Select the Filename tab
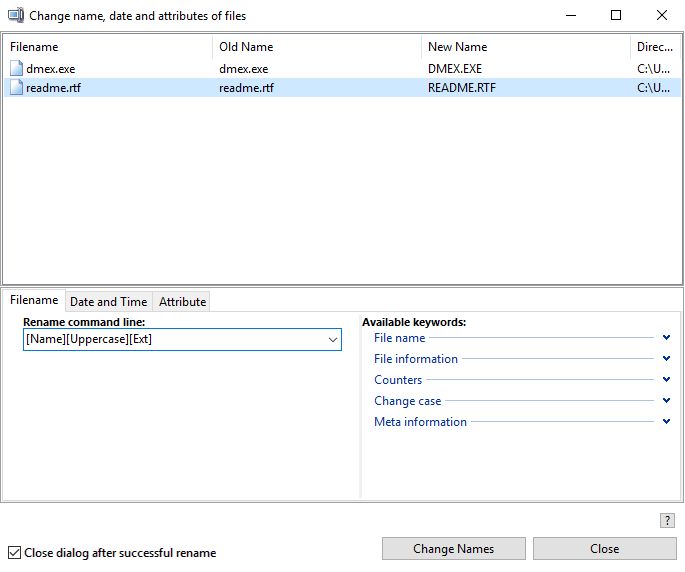The image size is (685, 572). click(34, 300)
